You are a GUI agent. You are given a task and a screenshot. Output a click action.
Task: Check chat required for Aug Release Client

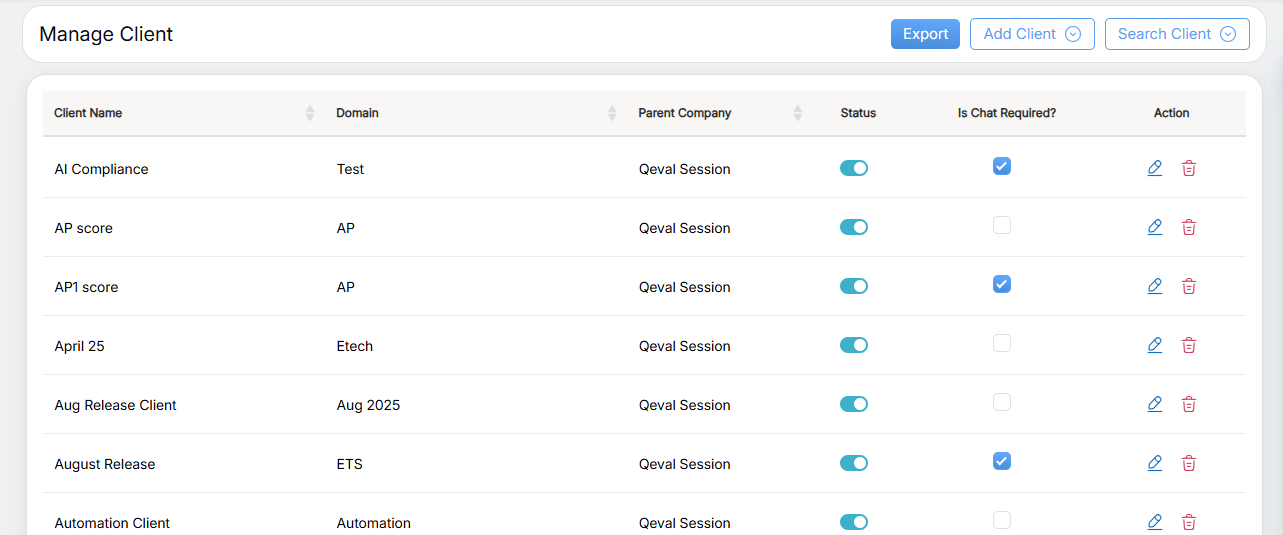point(1001,402)
